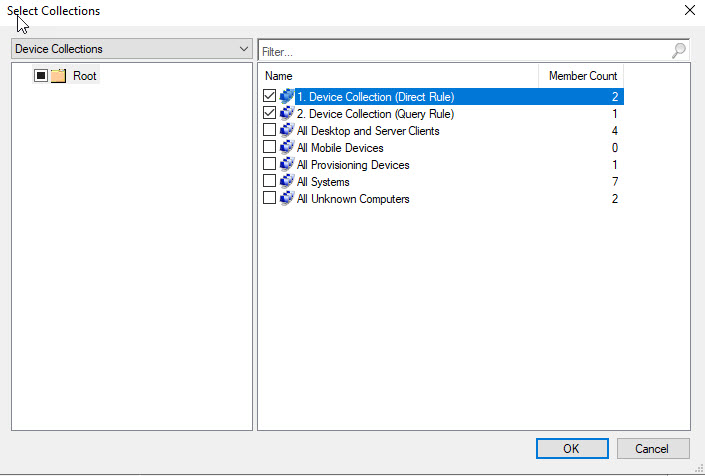Enable the All Unknown Computers checkbox

pyautogui.click(x=269, y=199)
